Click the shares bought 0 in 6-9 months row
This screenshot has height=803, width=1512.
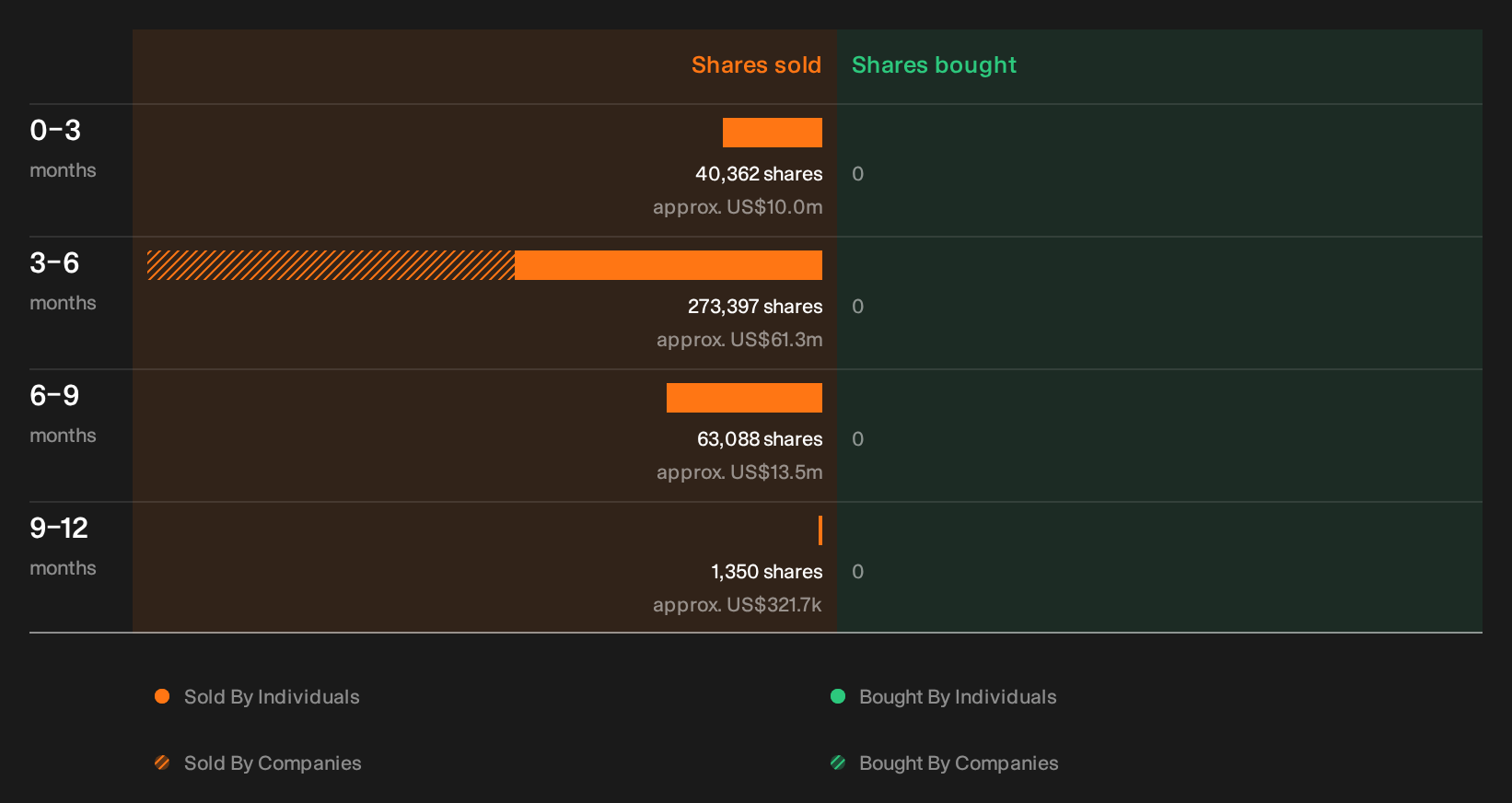(x=858, y=439)
